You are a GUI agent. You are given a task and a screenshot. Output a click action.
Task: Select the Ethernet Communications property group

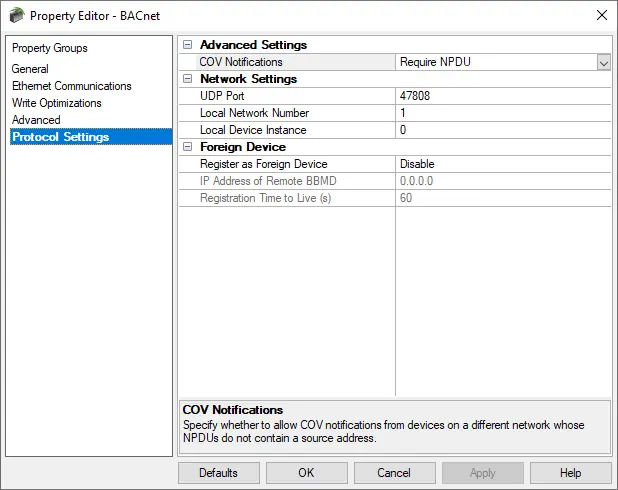72,86
